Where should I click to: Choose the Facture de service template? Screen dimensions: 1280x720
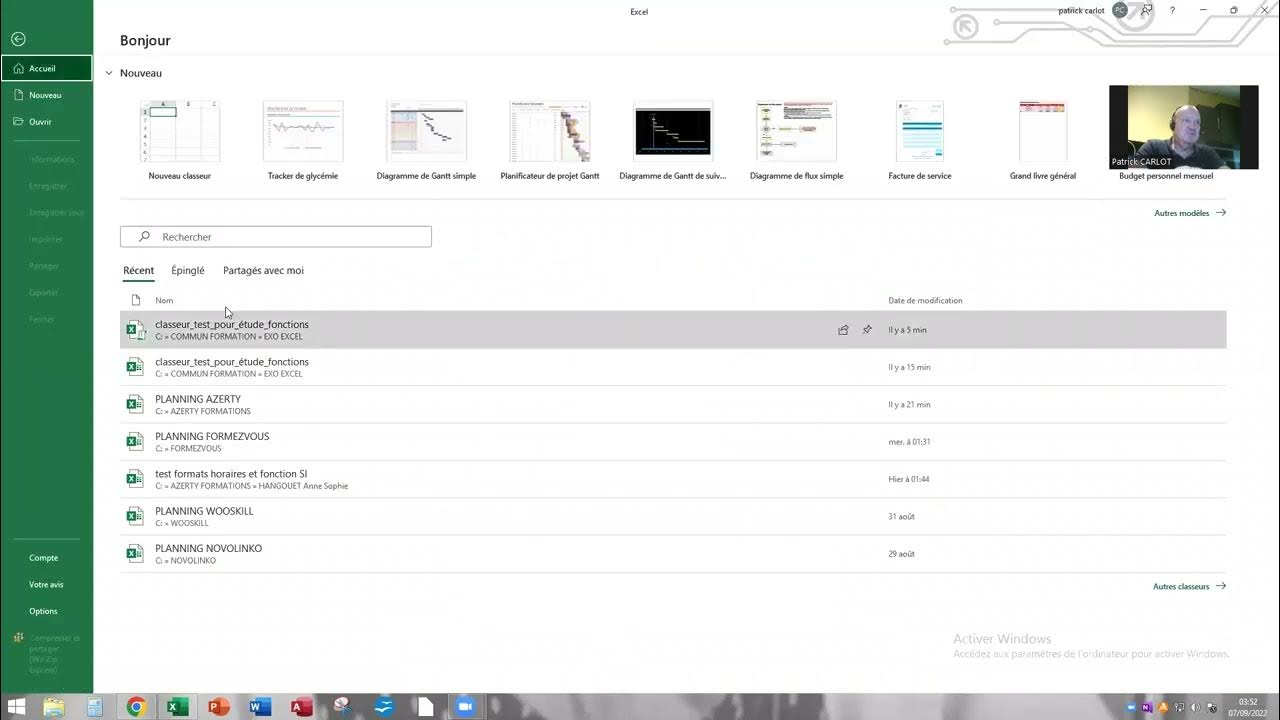(x=920, y=140)
